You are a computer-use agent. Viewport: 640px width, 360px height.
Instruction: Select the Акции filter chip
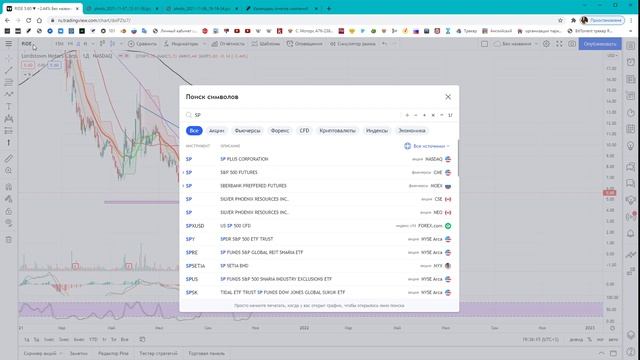coord(216,131)
